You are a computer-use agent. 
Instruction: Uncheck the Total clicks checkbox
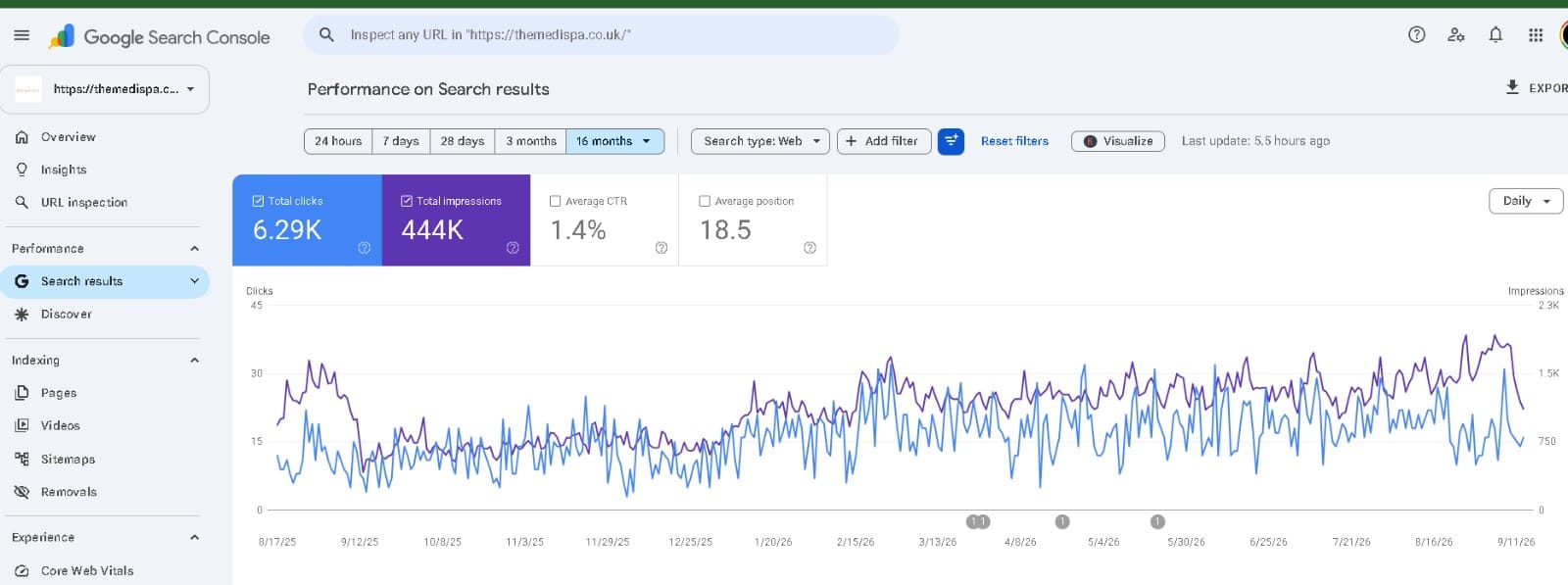click(259, 201)
